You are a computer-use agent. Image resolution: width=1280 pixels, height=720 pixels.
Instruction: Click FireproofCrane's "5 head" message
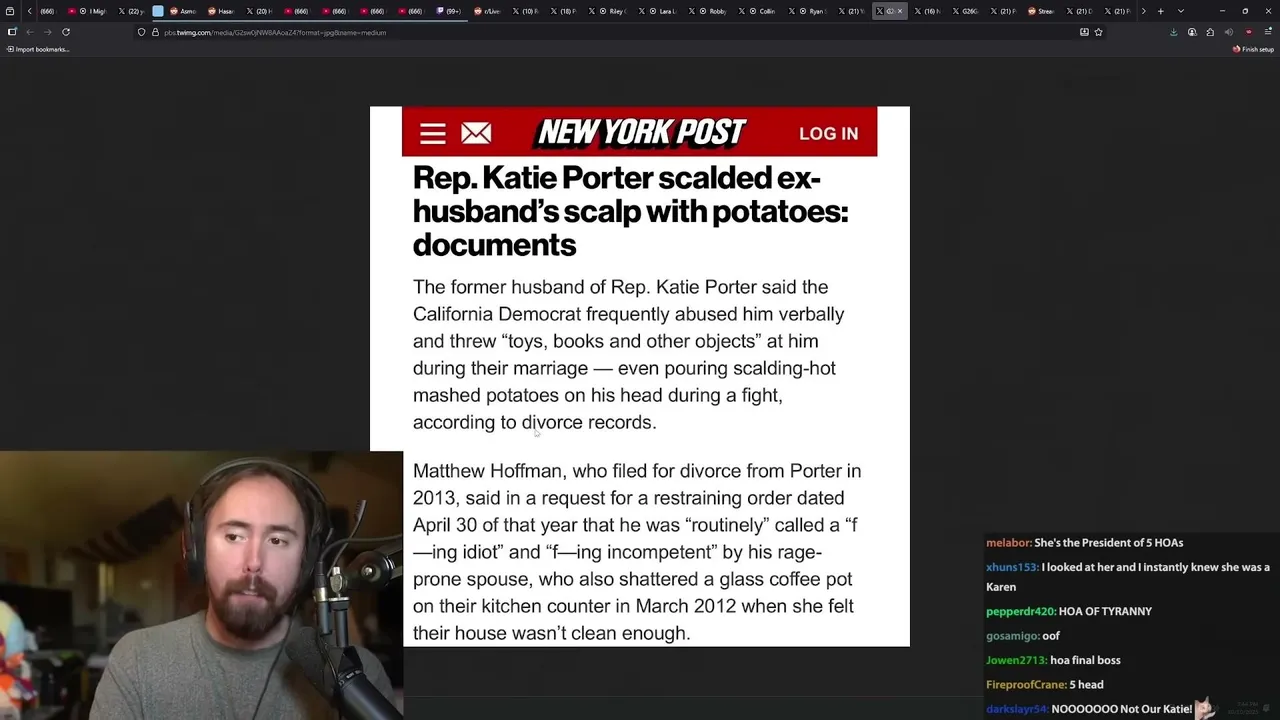click(x=1044, y=684)
